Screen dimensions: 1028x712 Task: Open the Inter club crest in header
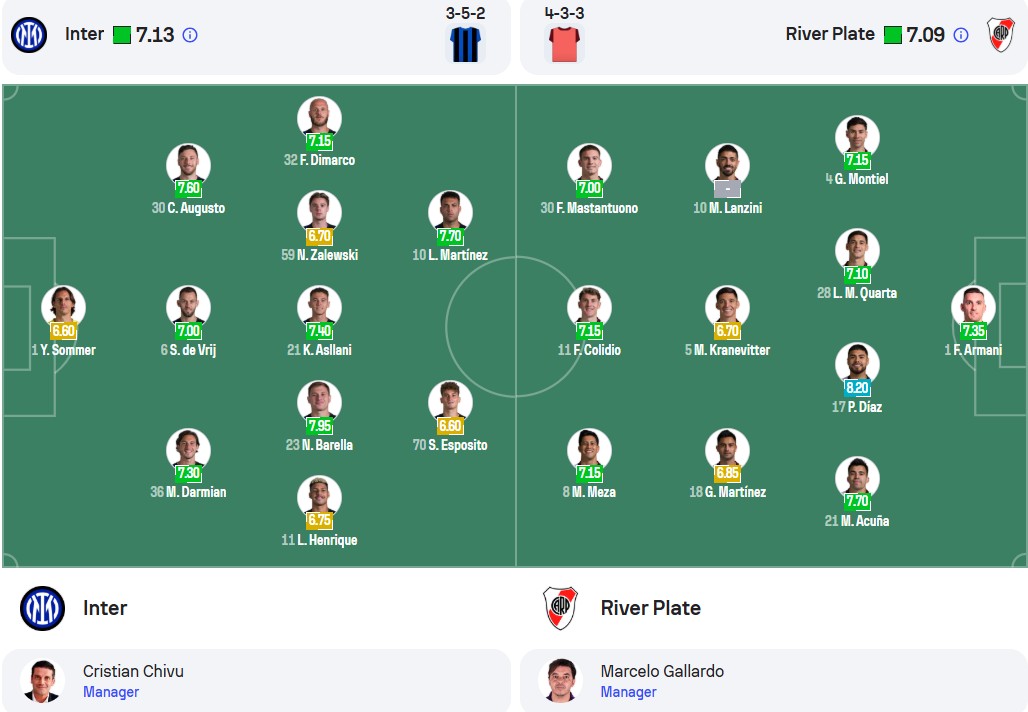(x=29, y=35)
